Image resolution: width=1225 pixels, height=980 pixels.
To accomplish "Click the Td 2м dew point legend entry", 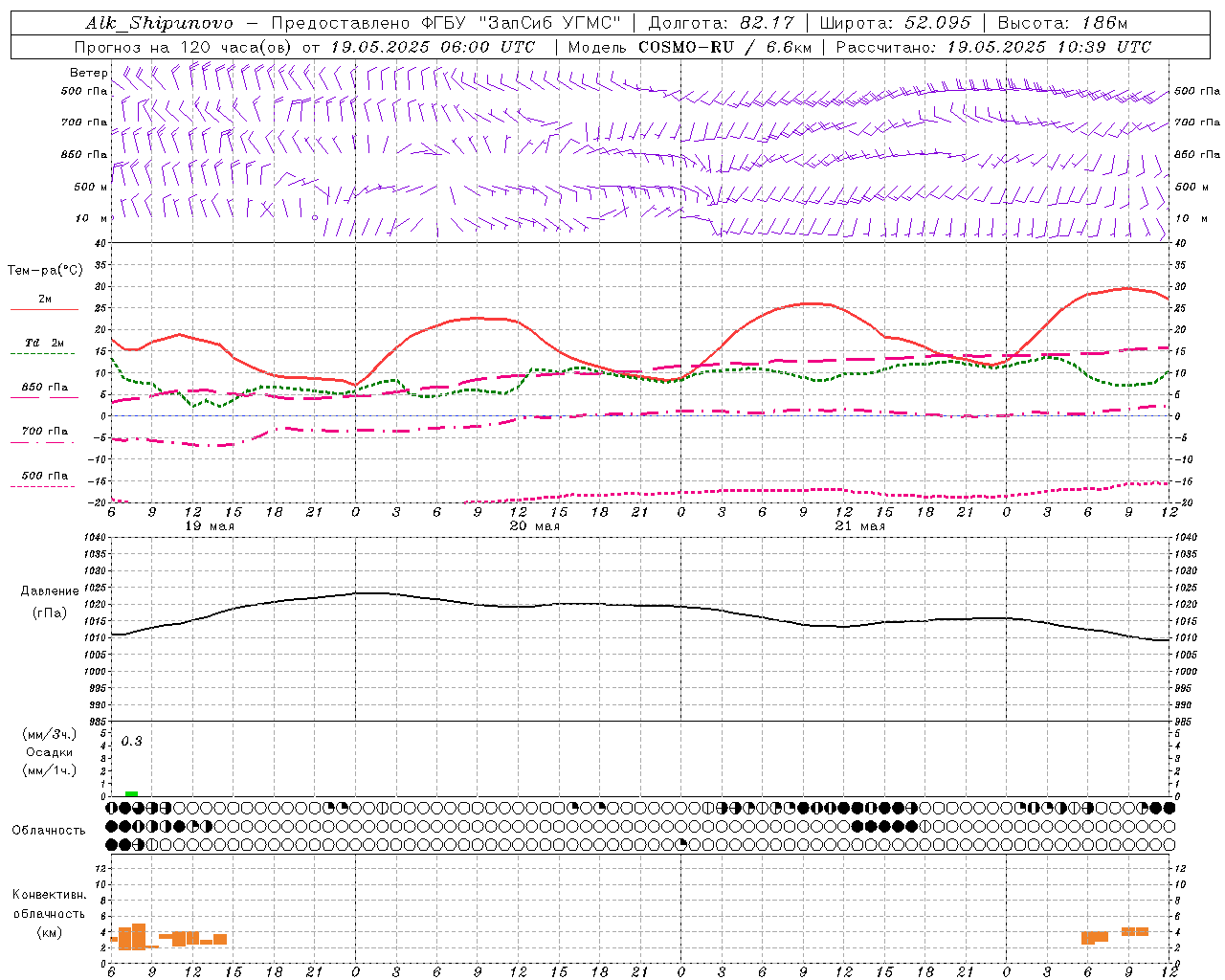I will (x=44, y=343).
